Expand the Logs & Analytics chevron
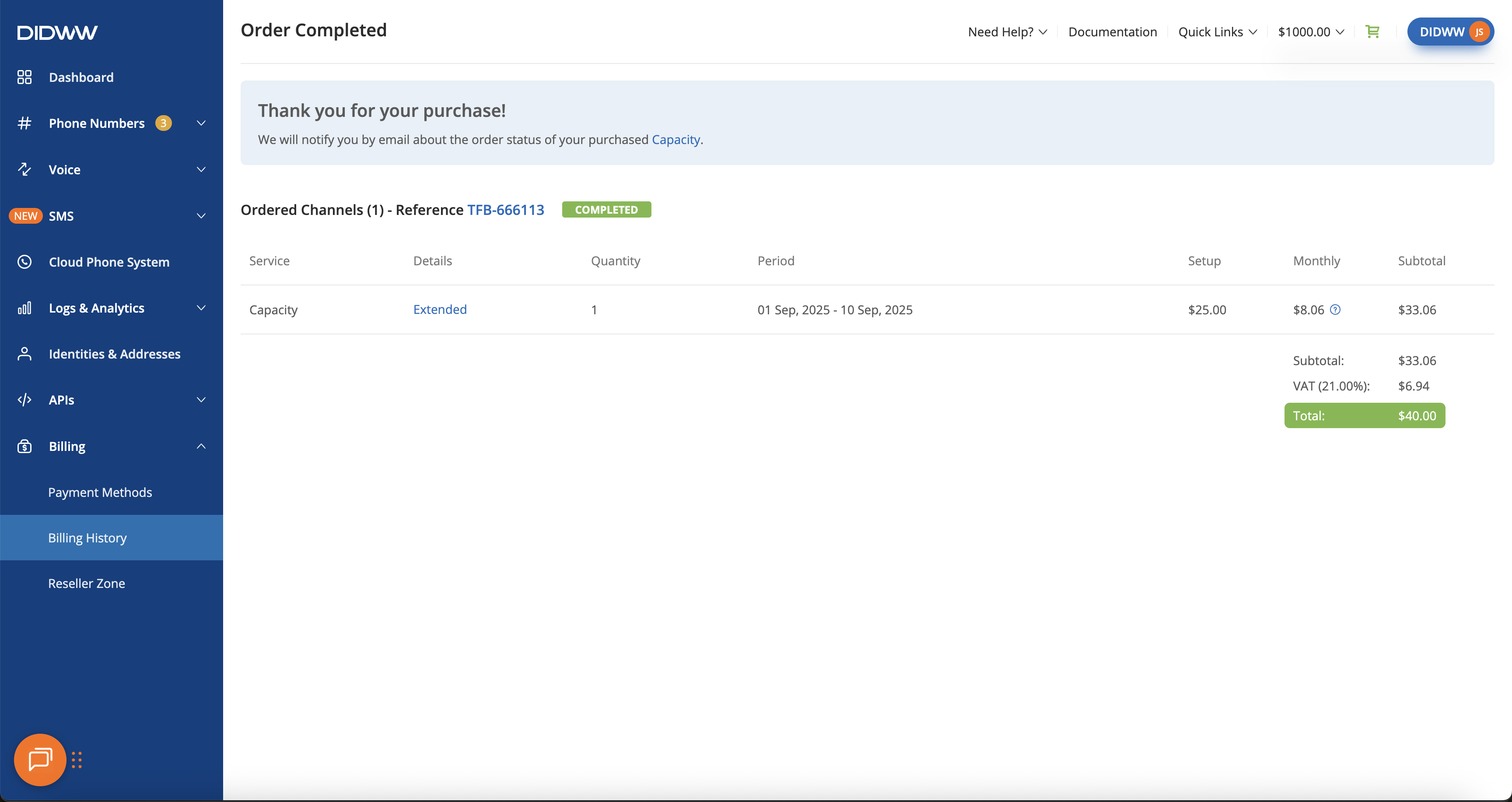The image size is (1512, 802). (x=201, y=308)
